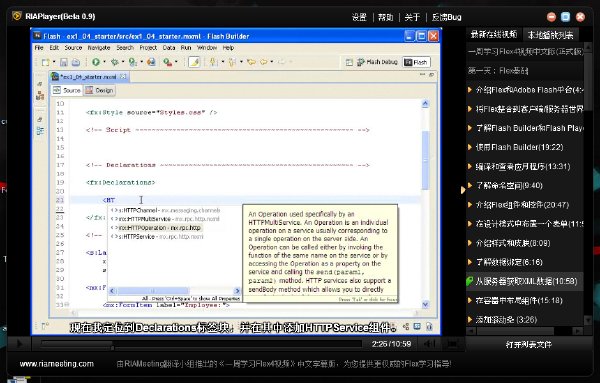Screen dimensions: 600x383
Task: Click the Last Edit Location arrow icon
Action: [251, 62]
